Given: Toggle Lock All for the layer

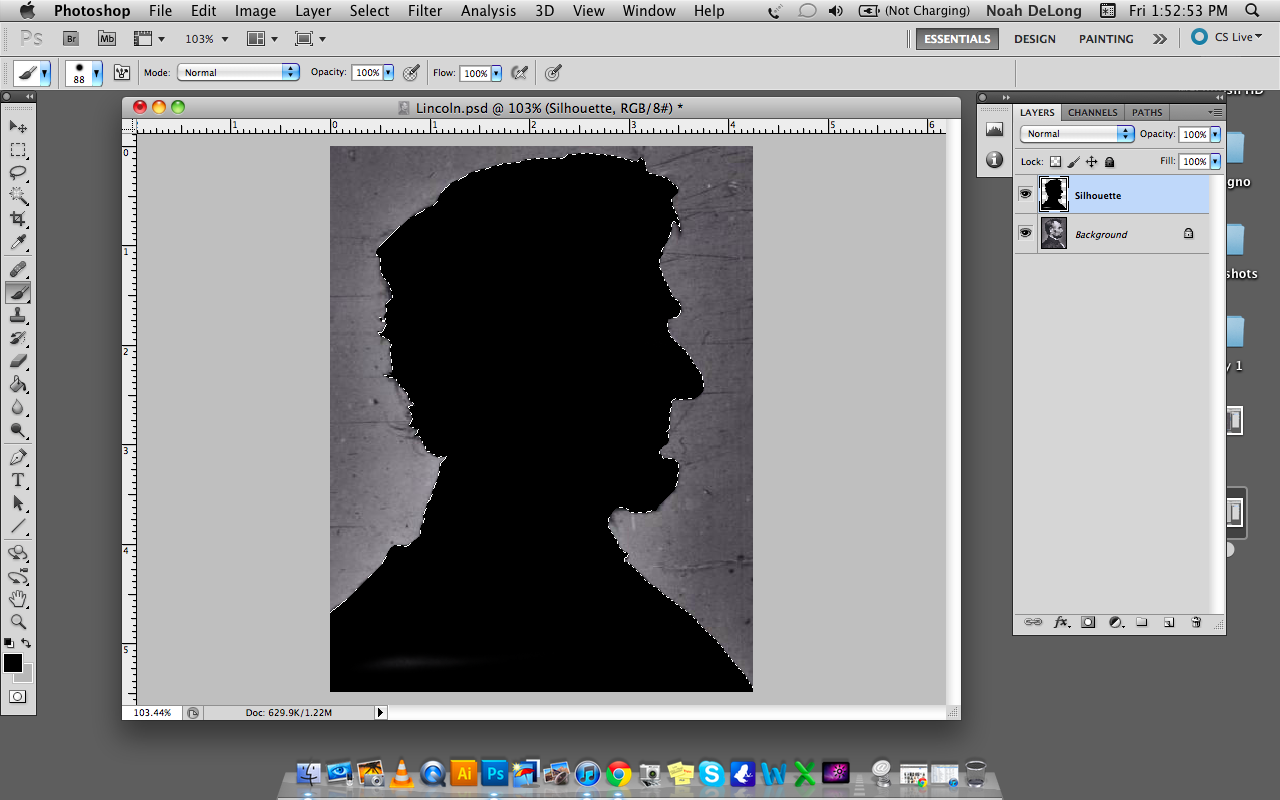Looking at the screenshot, I should [1109, 161].
